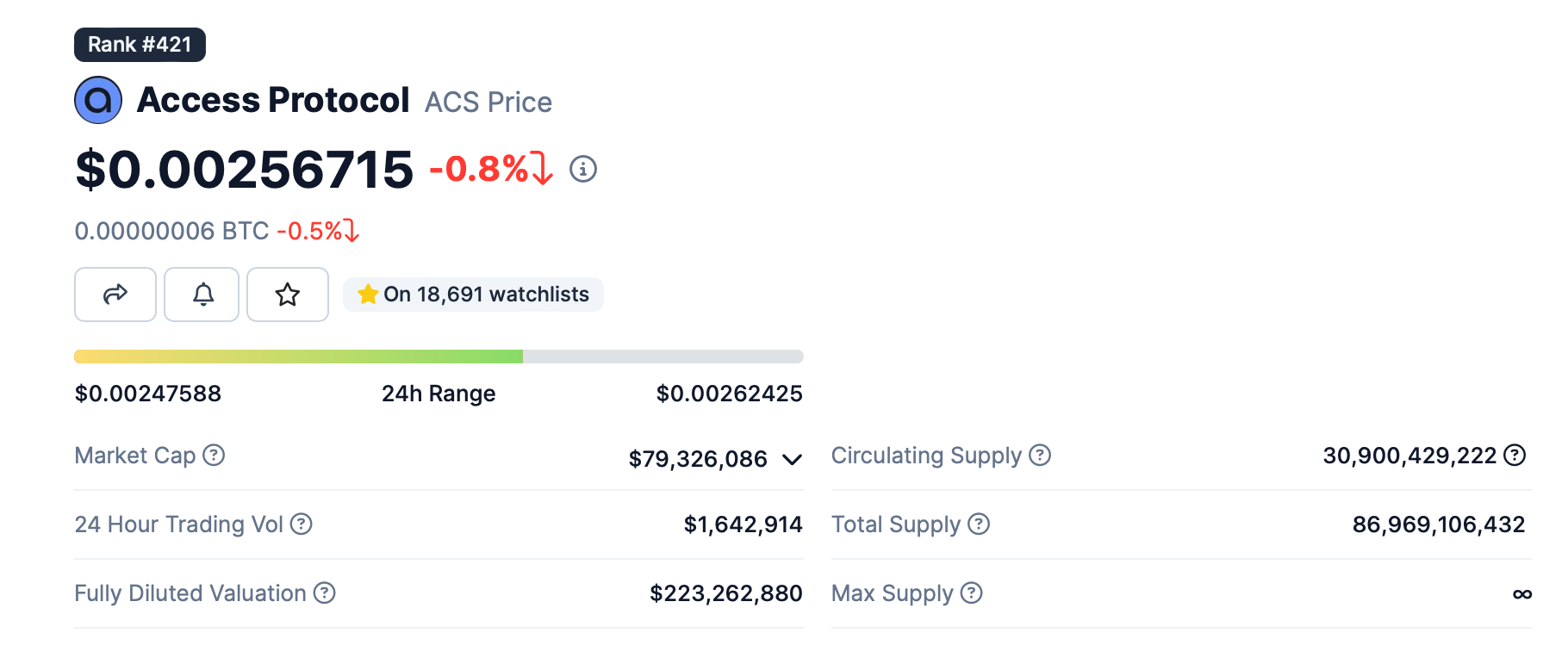
Task: Click the 86,969,106,432 total supply value
Action: [1439, 524]
